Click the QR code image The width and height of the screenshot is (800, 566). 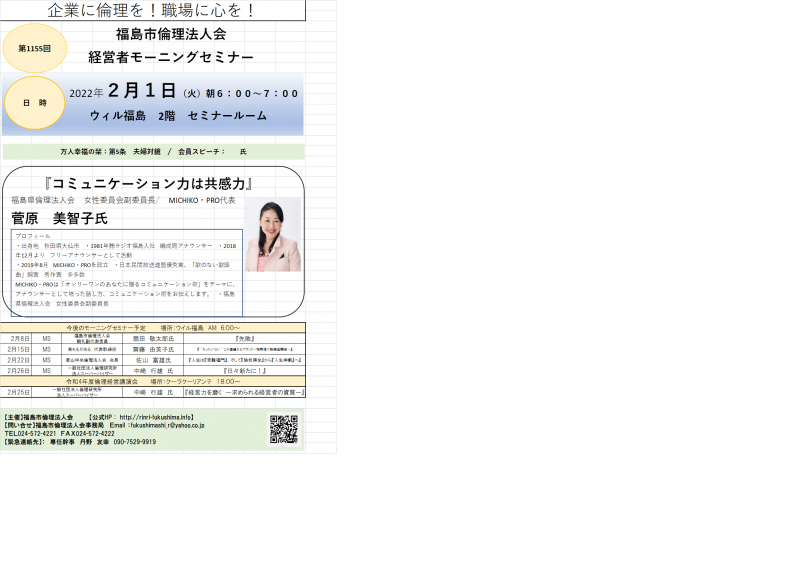283,429
